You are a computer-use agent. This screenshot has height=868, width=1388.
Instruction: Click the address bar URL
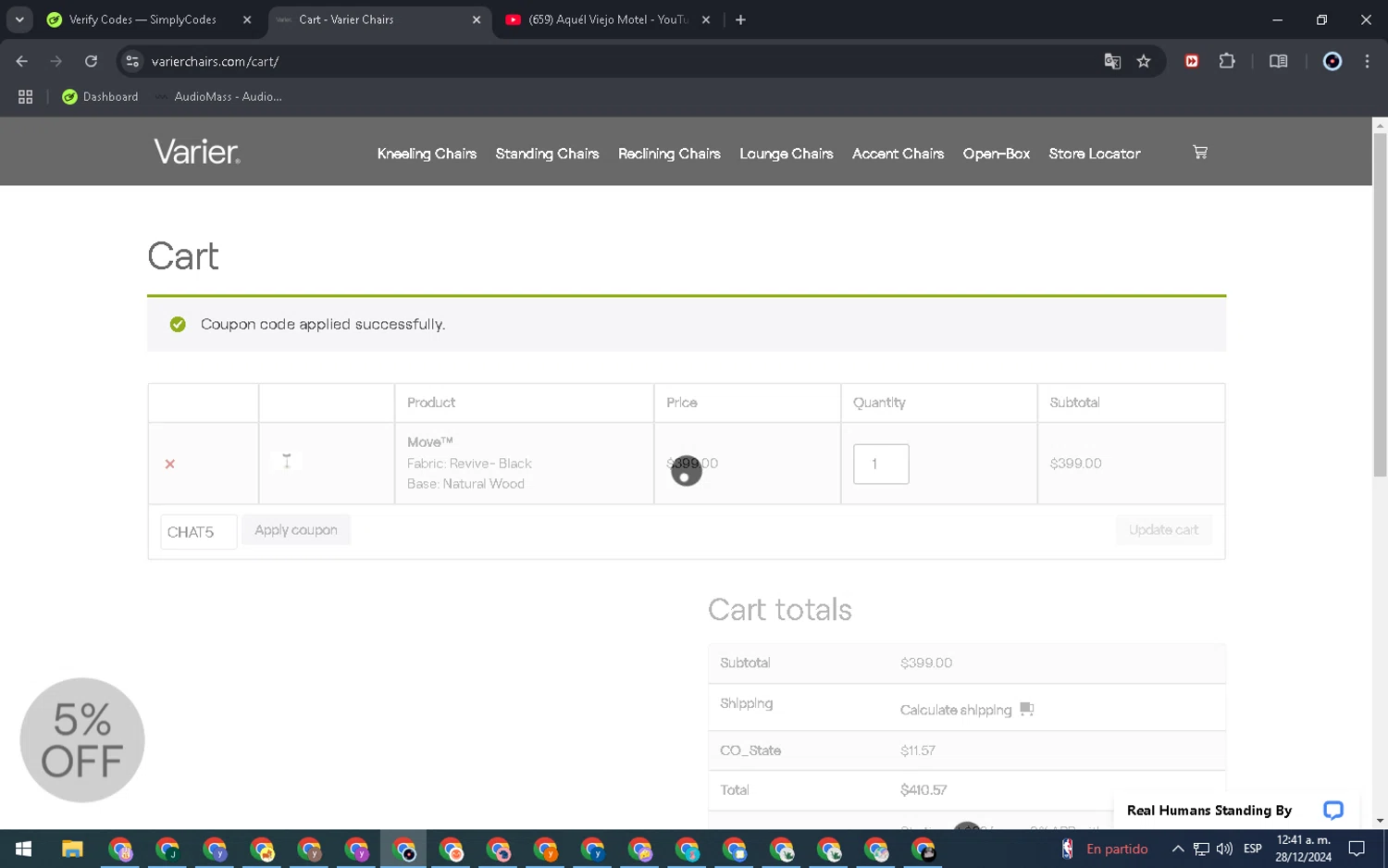(216, 61)
